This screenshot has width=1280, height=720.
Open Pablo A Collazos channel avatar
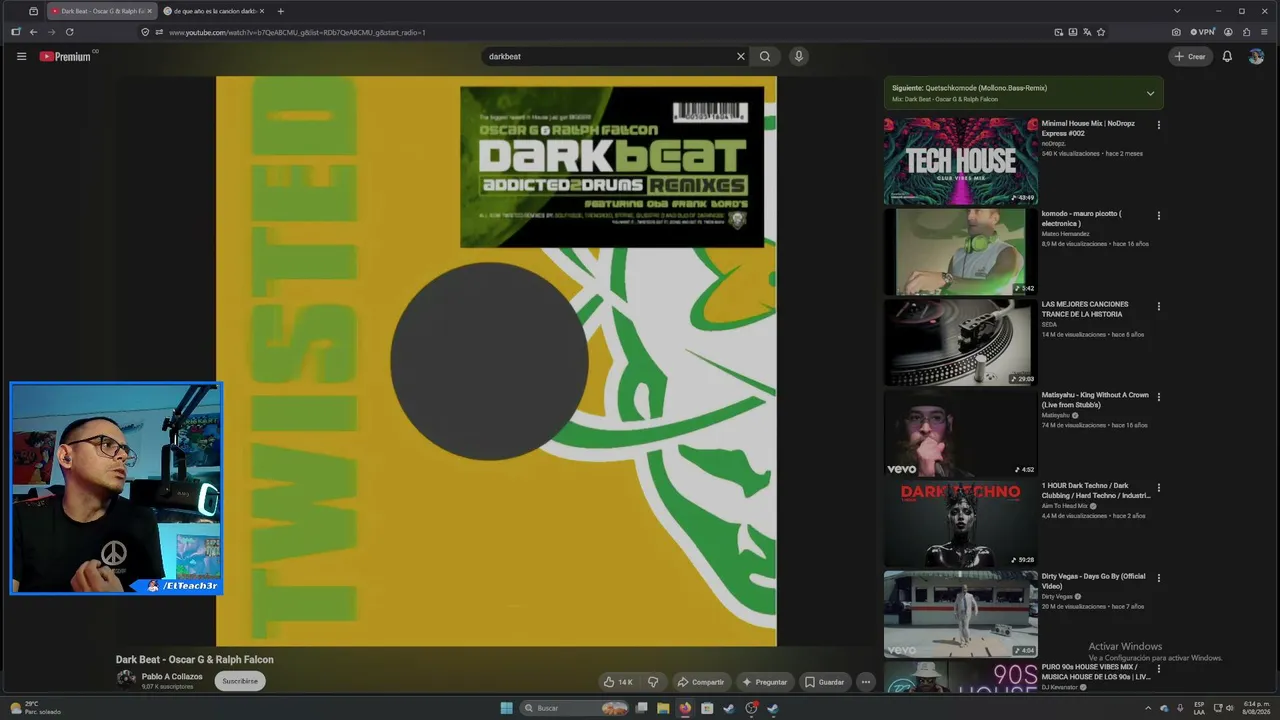(x=126, y=679)
